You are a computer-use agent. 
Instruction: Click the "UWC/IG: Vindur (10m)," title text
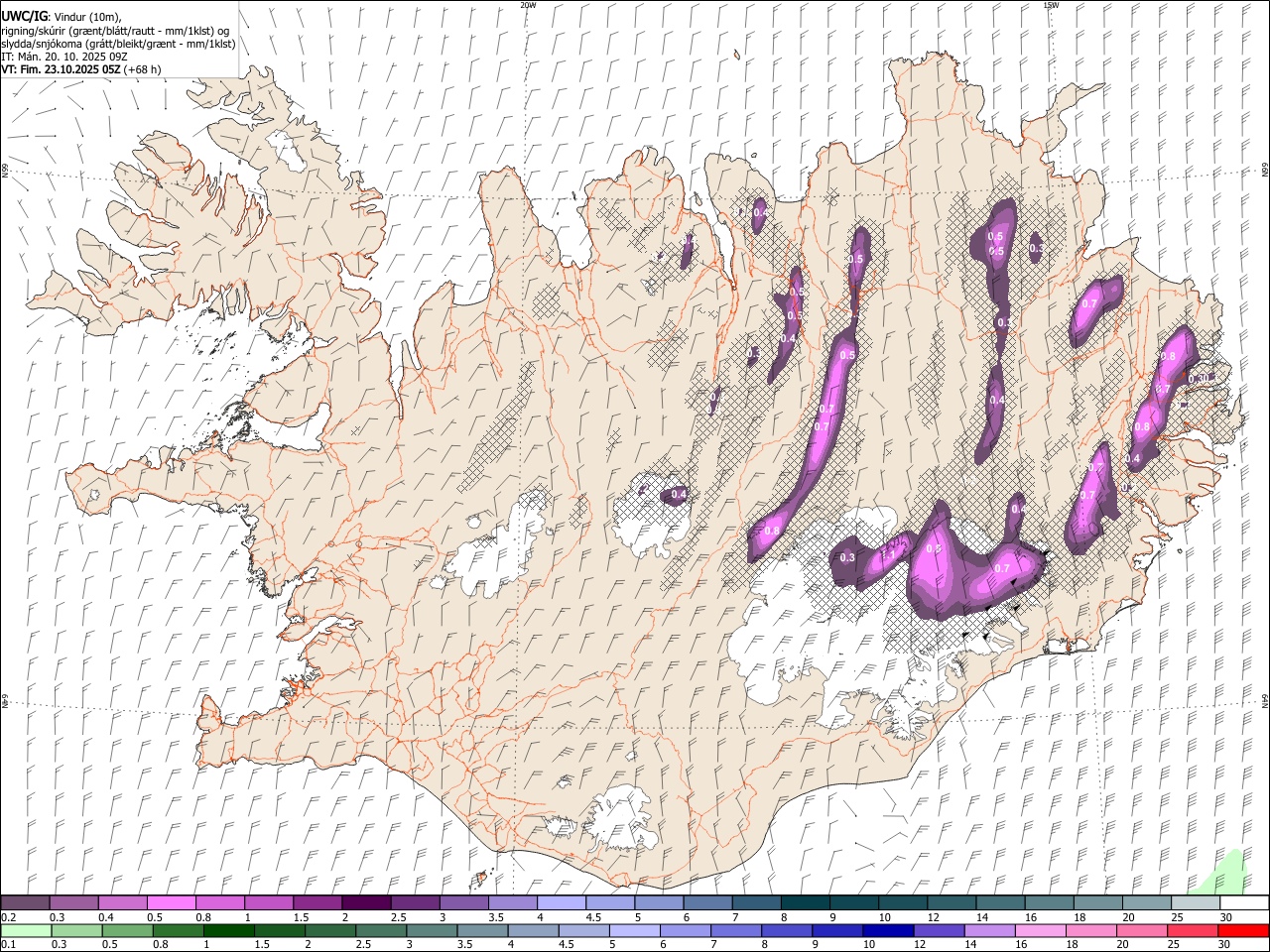61,16
